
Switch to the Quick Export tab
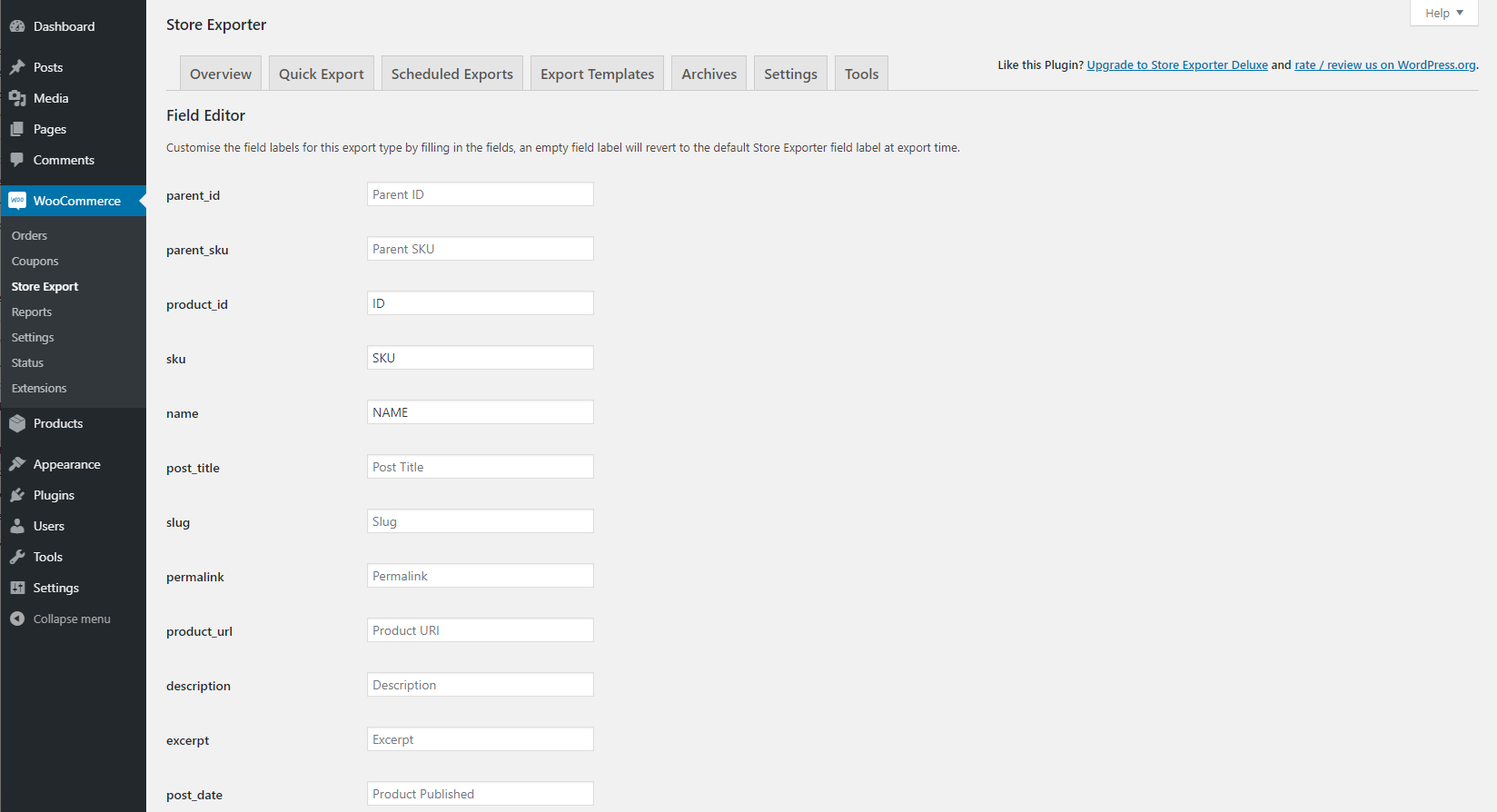click(321, 74)
